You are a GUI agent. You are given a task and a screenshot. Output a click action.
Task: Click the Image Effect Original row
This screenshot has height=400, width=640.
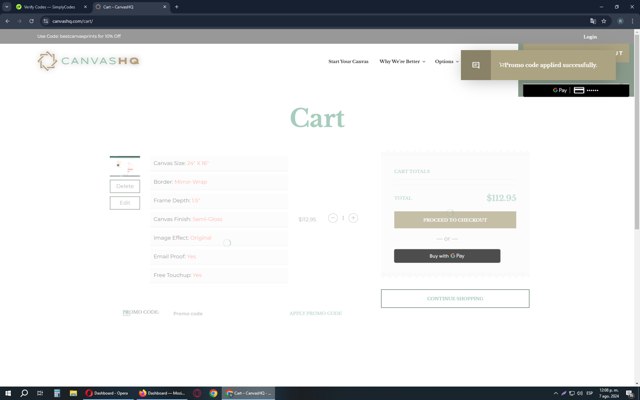[x=219, y=238]
